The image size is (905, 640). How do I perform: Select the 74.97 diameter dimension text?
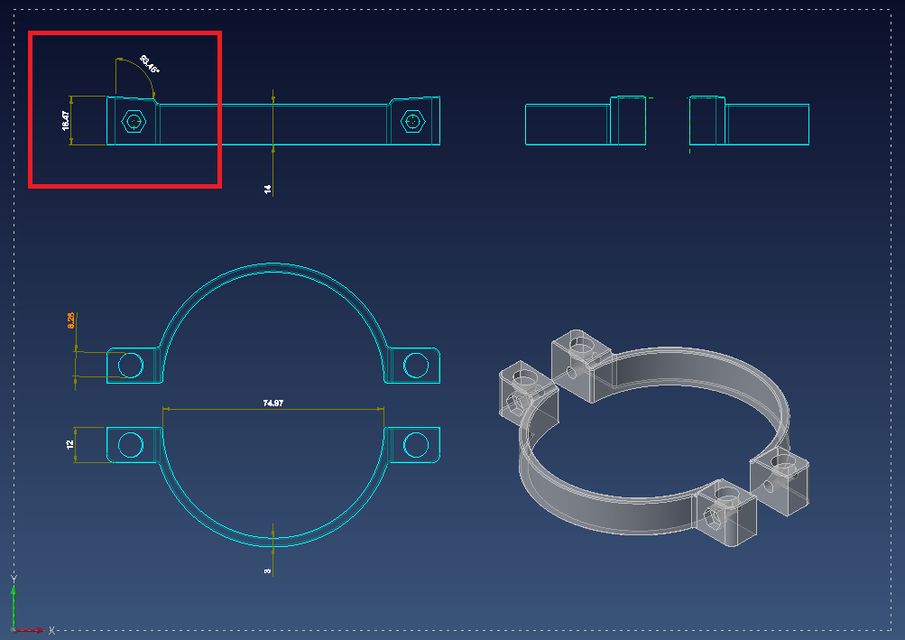272,404
